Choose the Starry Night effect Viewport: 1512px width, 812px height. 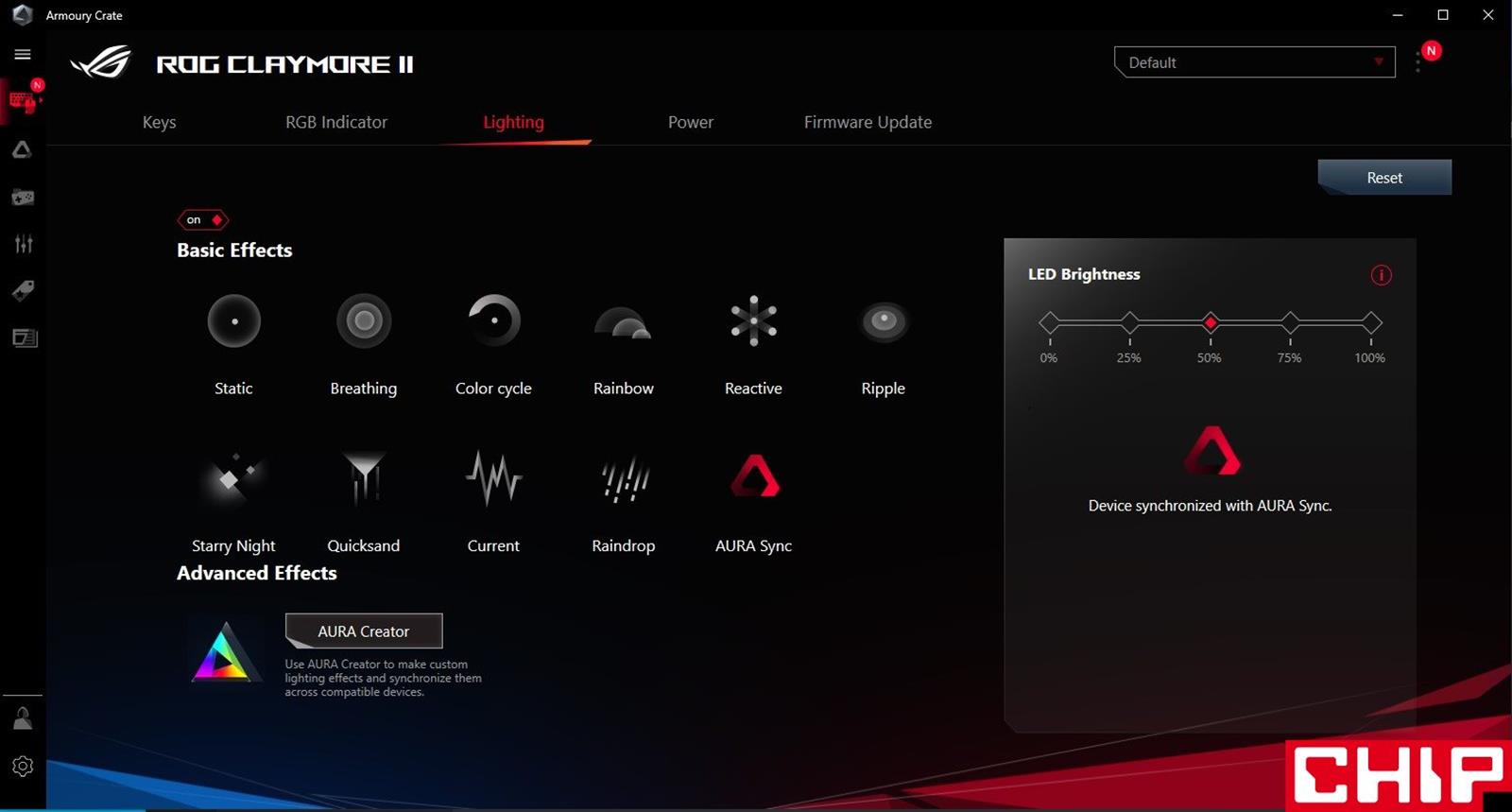[232, 479]
